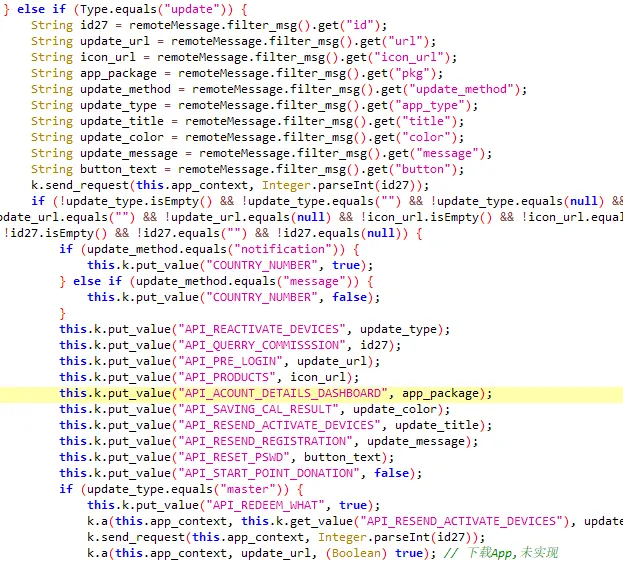Click the "API_QUERRY_COMMISSSION" key string
The height and width of the screenshot is (561, 623).
tap(262, 345)
